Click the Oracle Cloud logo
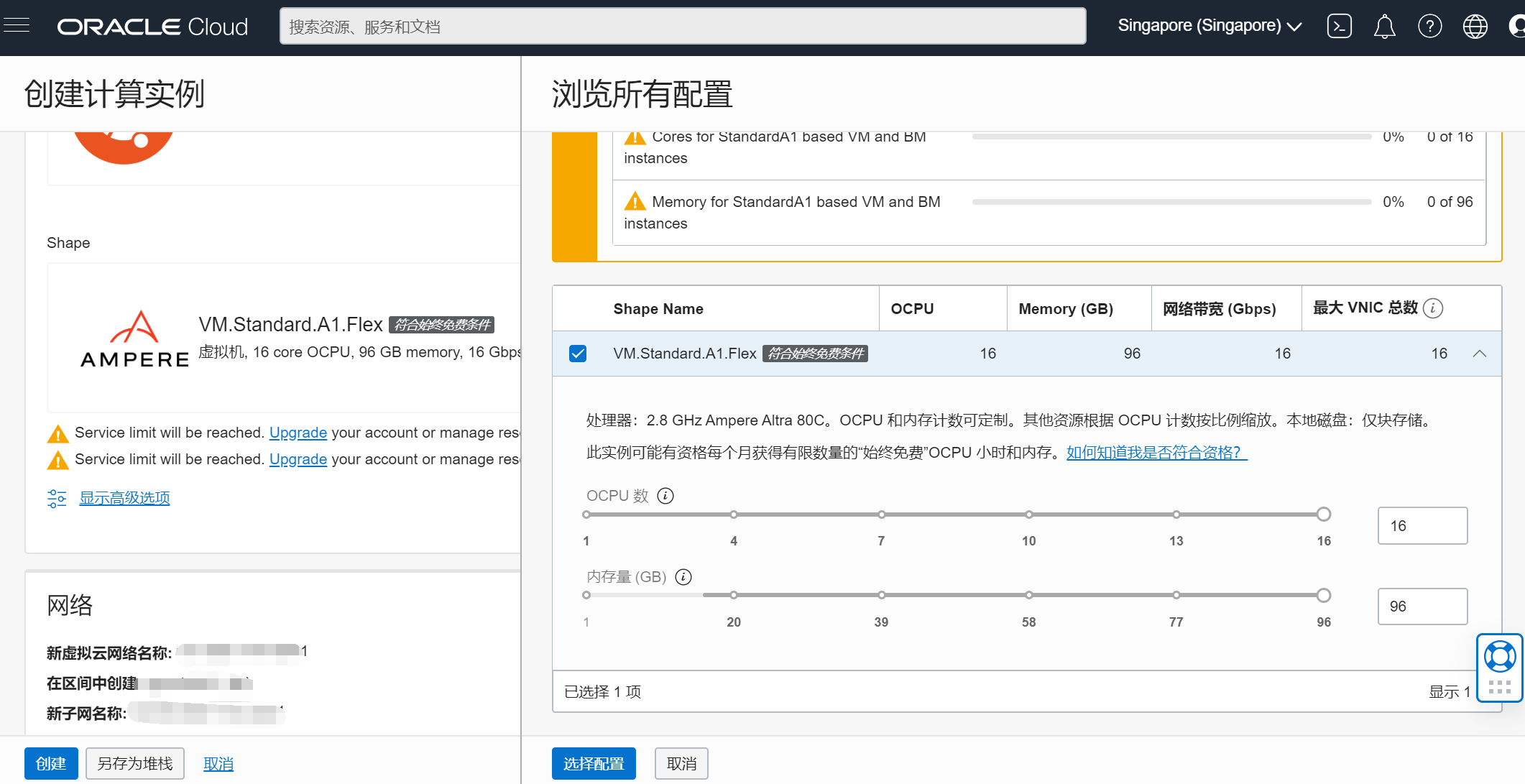The image size is (1525, 784). [152, 27]
